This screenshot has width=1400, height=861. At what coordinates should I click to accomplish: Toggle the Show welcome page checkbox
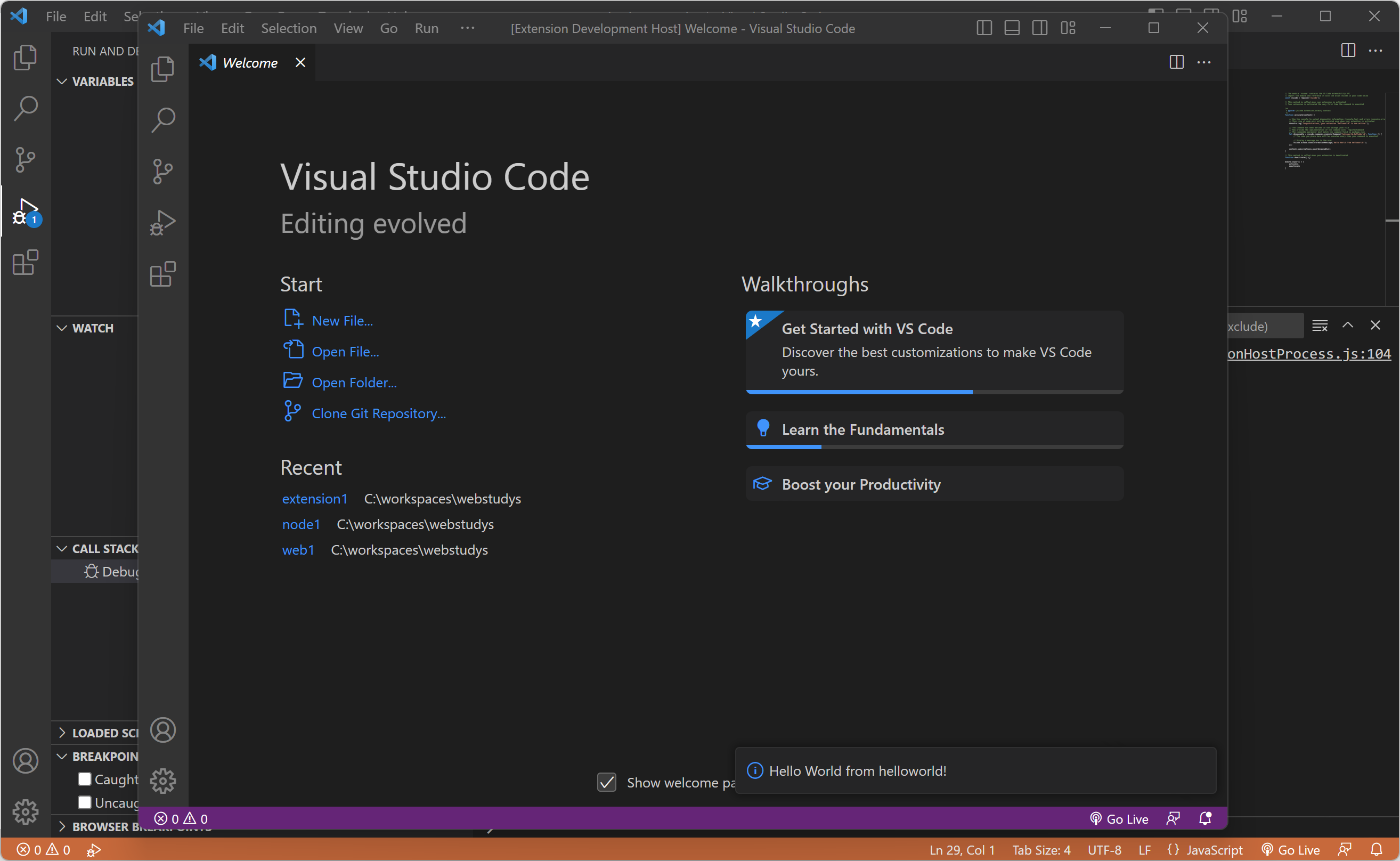pyautogui.click(x=606, y=783)
